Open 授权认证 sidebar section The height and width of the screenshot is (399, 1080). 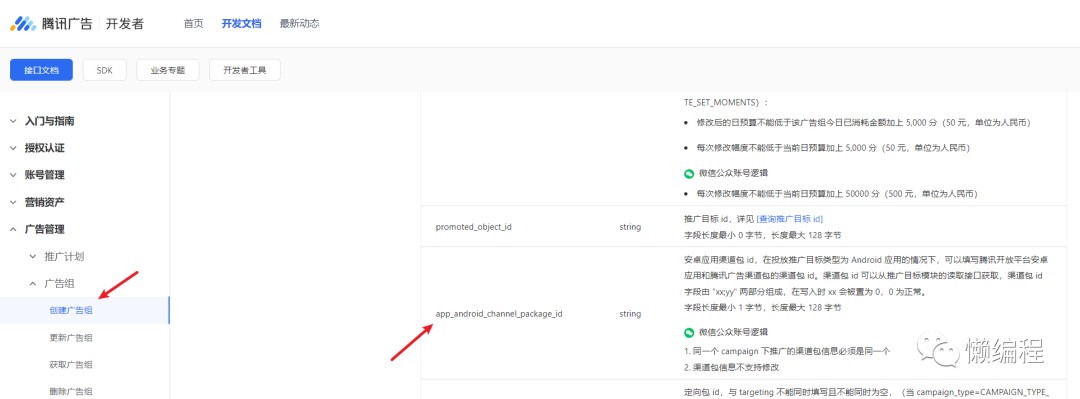(45, 148)
